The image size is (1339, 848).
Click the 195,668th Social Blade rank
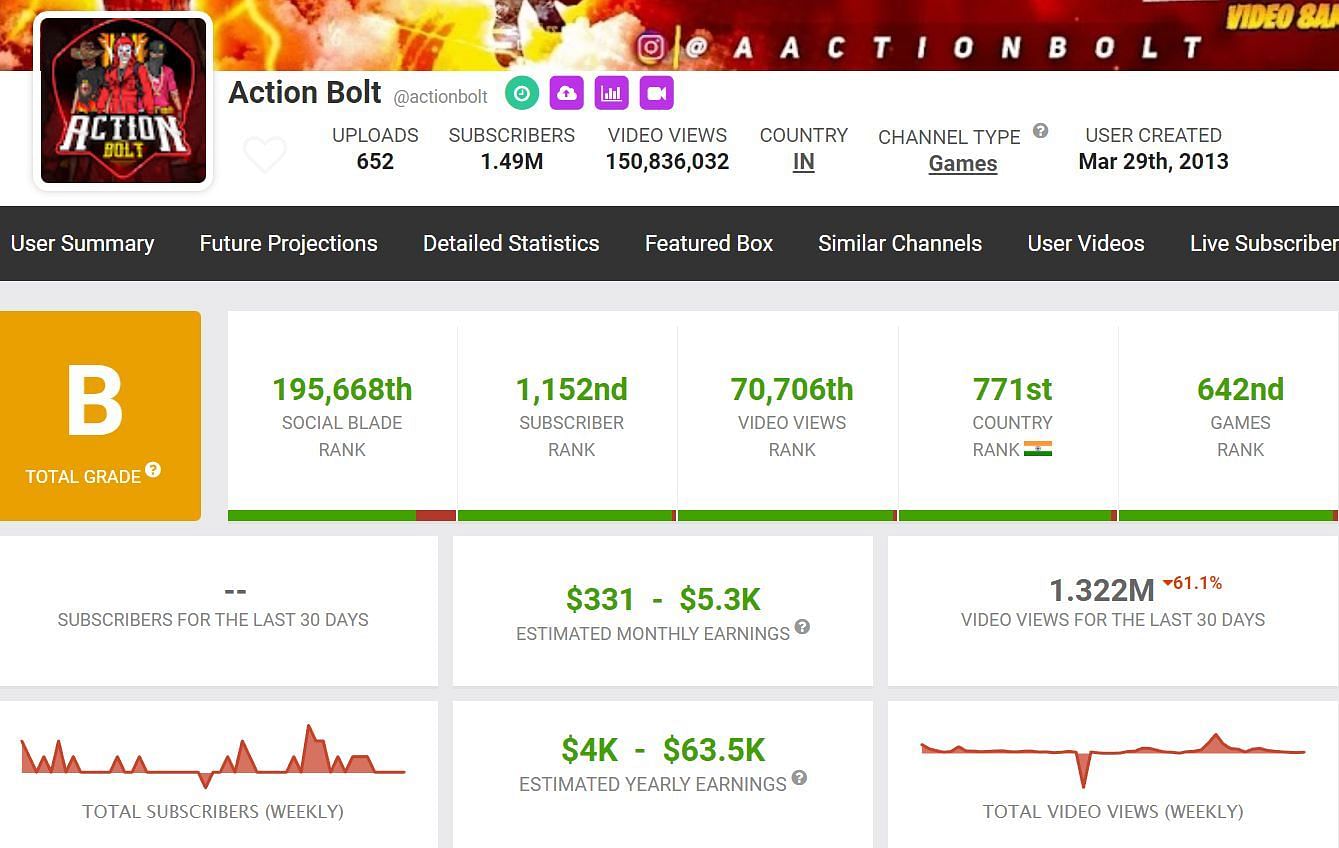[342, 389]
